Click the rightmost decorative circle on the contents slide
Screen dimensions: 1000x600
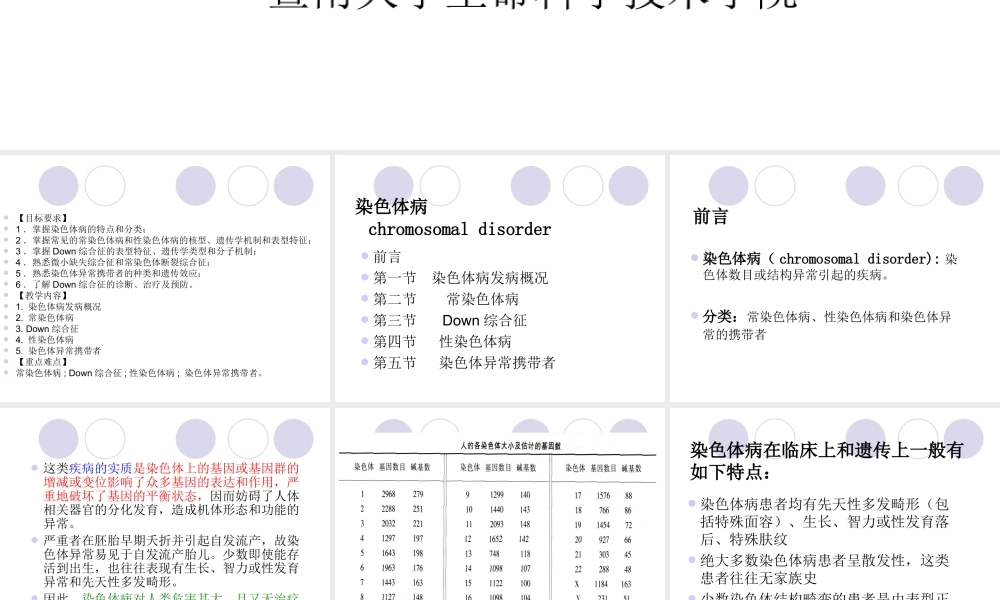coord(628,186)
